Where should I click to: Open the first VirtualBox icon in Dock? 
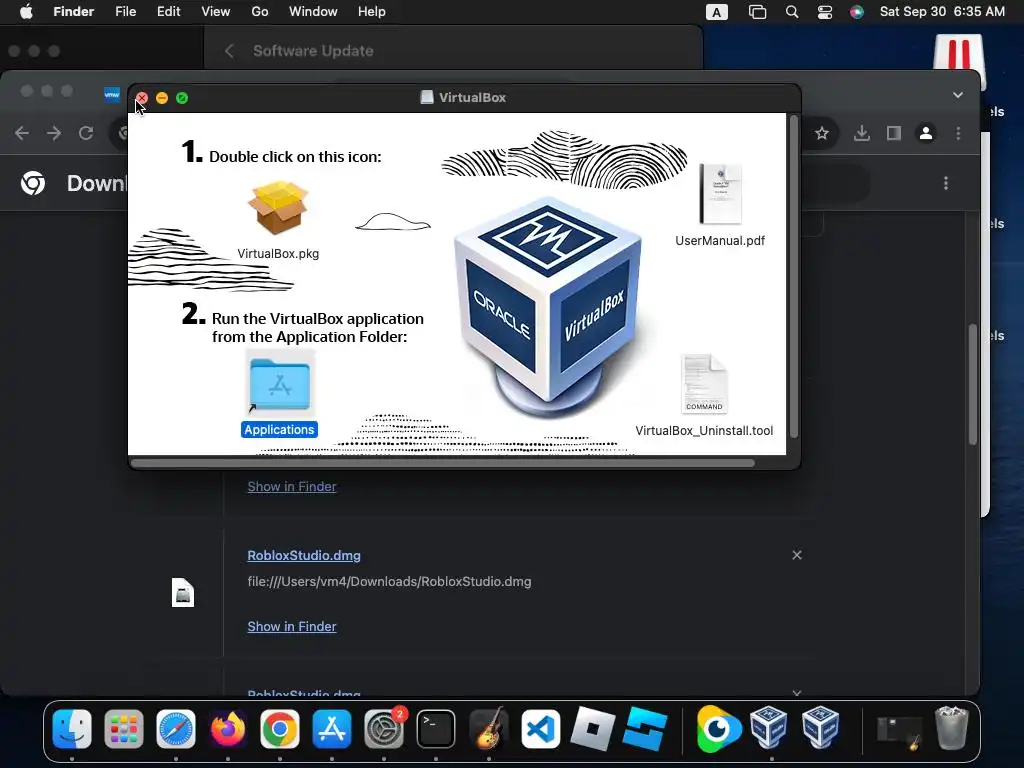(769, 727)
